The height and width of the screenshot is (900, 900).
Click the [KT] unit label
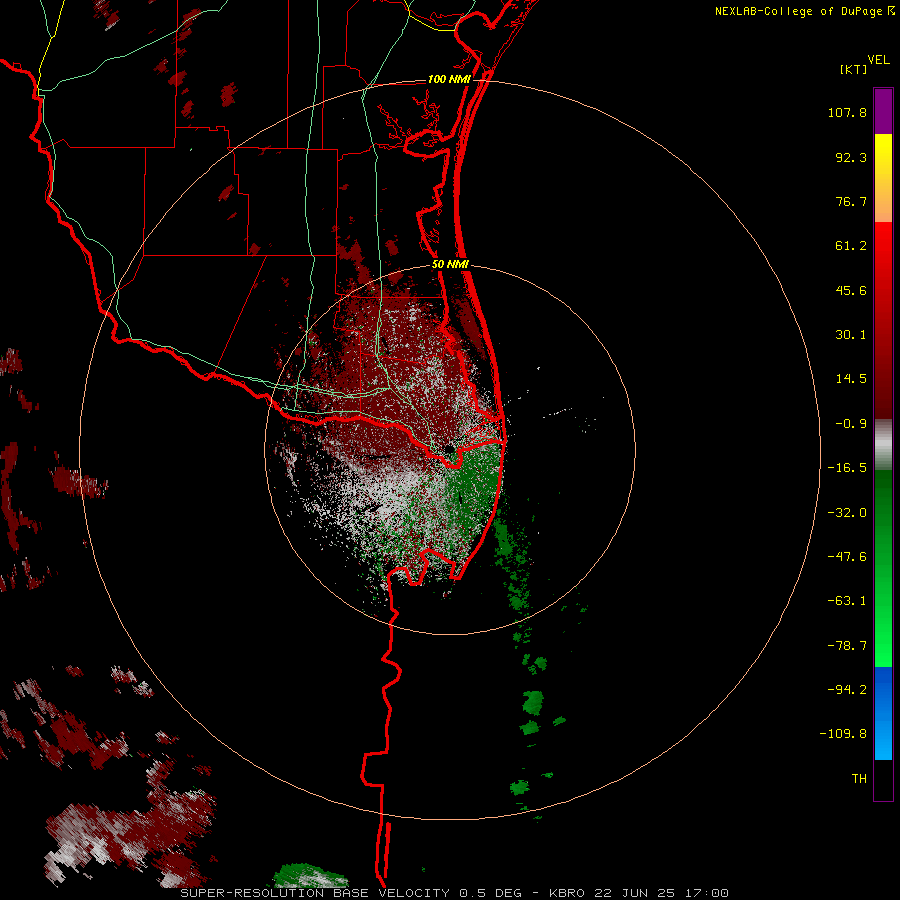(854, 69)
